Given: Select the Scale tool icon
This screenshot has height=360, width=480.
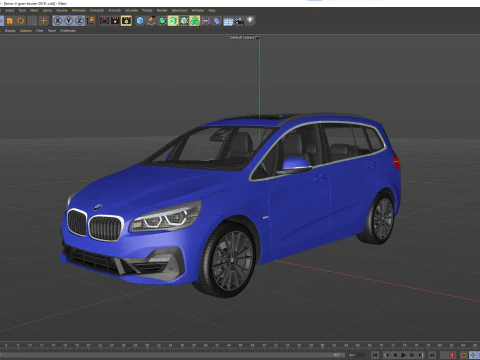Looking at the screenshot, I should point(9,21).
